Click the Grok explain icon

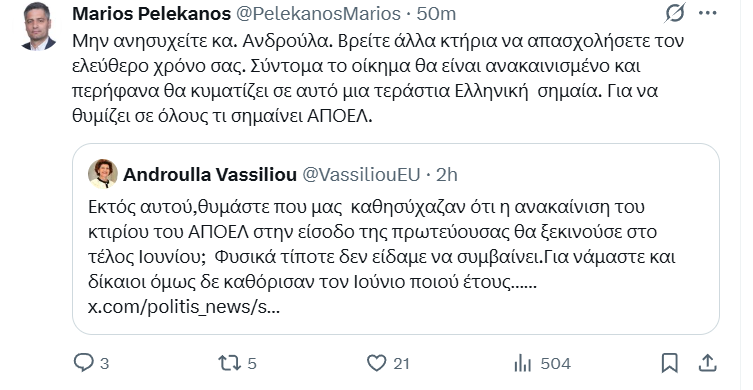[x=675, y=13]
